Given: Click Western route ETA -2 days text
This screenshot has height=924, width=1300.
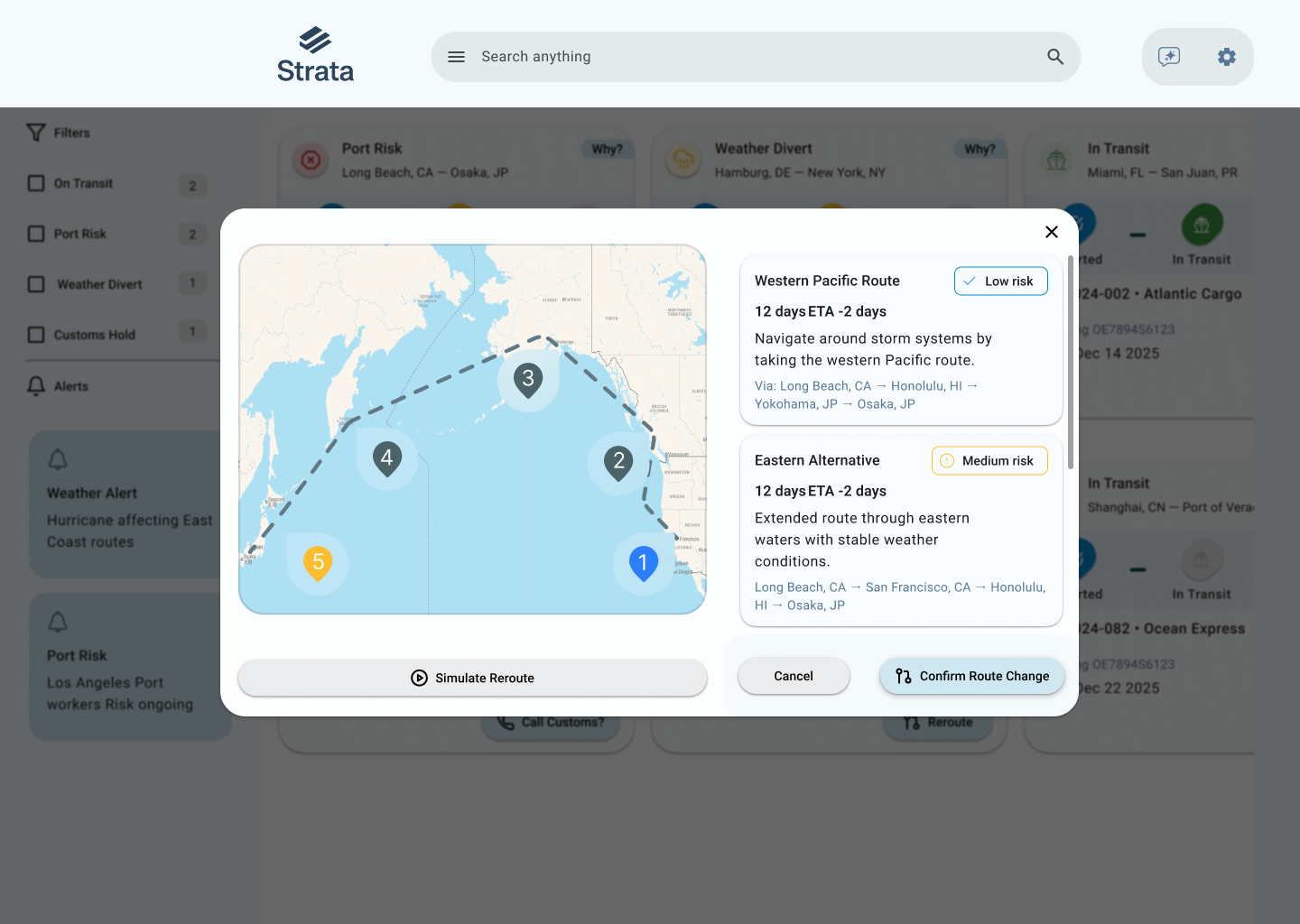Looking at the screenshot, I should click(x=847, y=311).
